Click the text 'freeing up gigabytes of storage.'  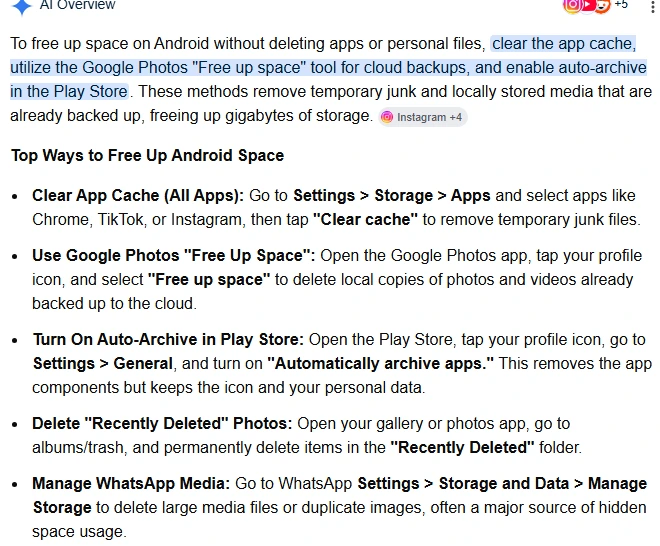point(261,116)
